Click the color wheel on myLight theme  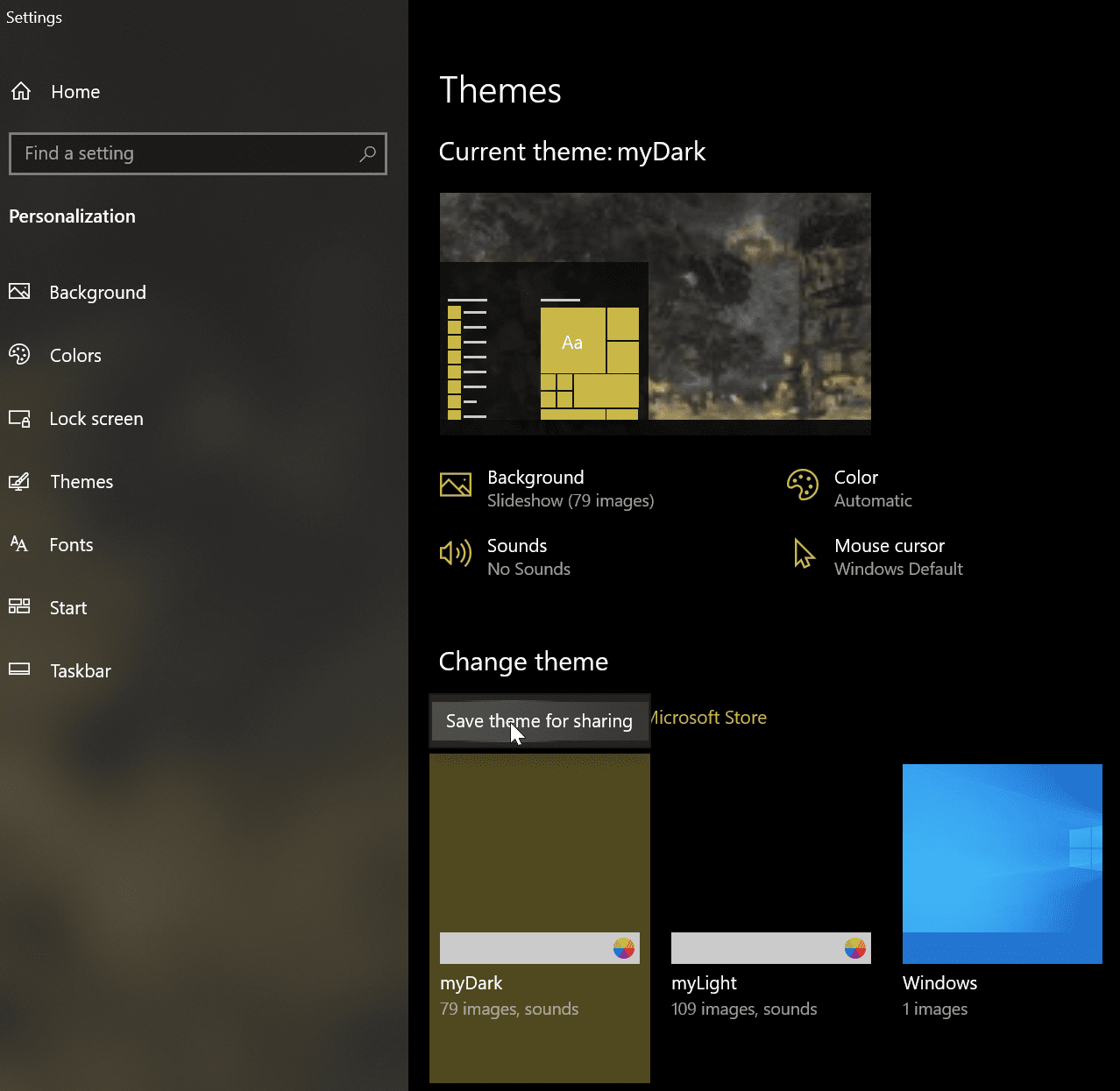point(855,948)
